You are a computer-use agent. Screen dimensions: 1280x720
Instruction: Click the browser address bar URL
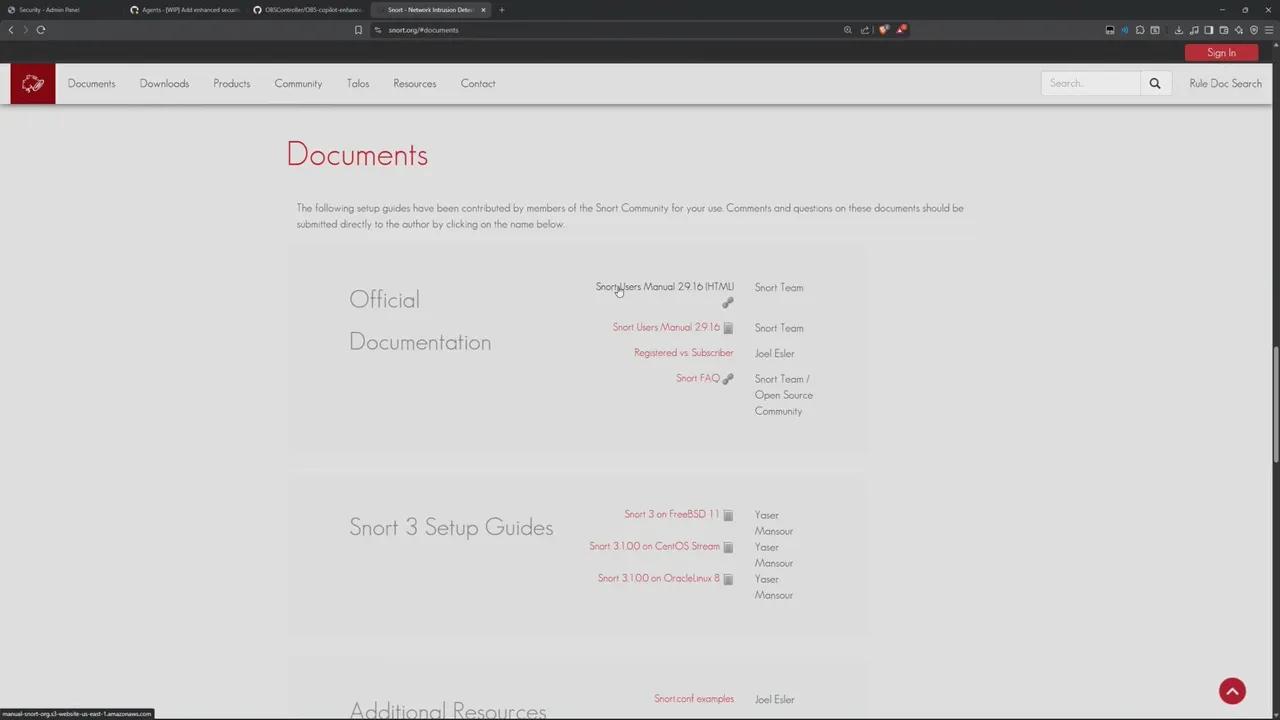pyautogui.click(x=423, y=30)
